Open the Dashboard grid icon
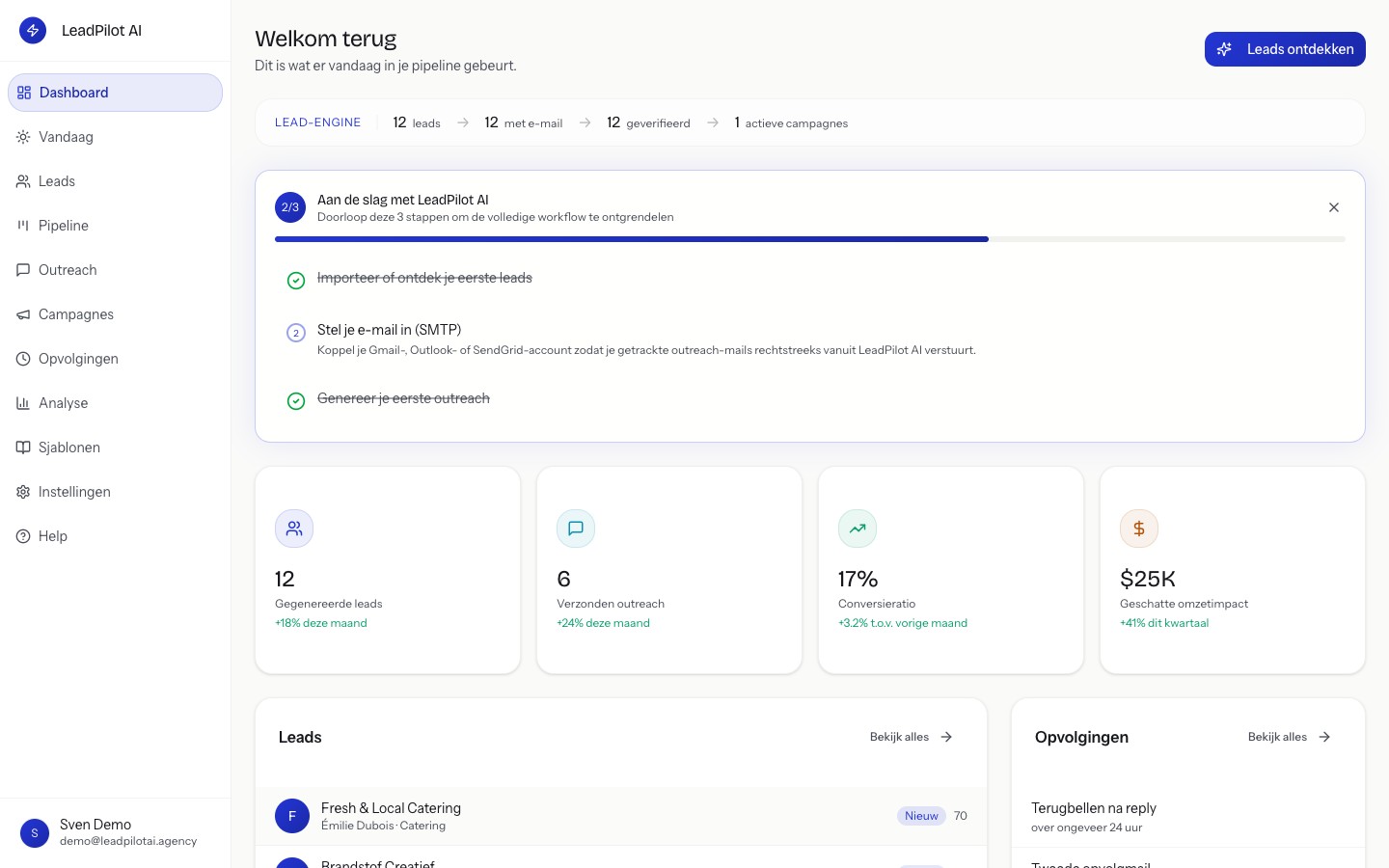 tap(24, 93)
